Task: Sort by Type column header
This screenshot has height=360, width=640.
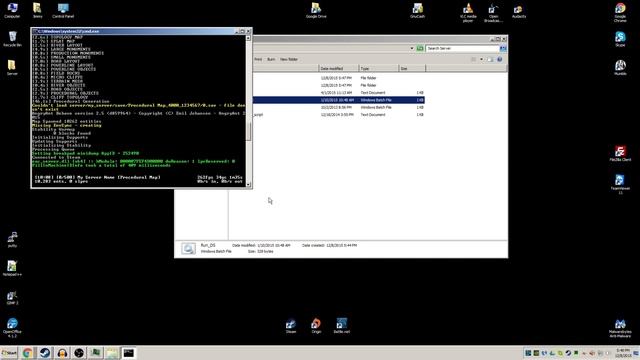Action: click(378, 68)
